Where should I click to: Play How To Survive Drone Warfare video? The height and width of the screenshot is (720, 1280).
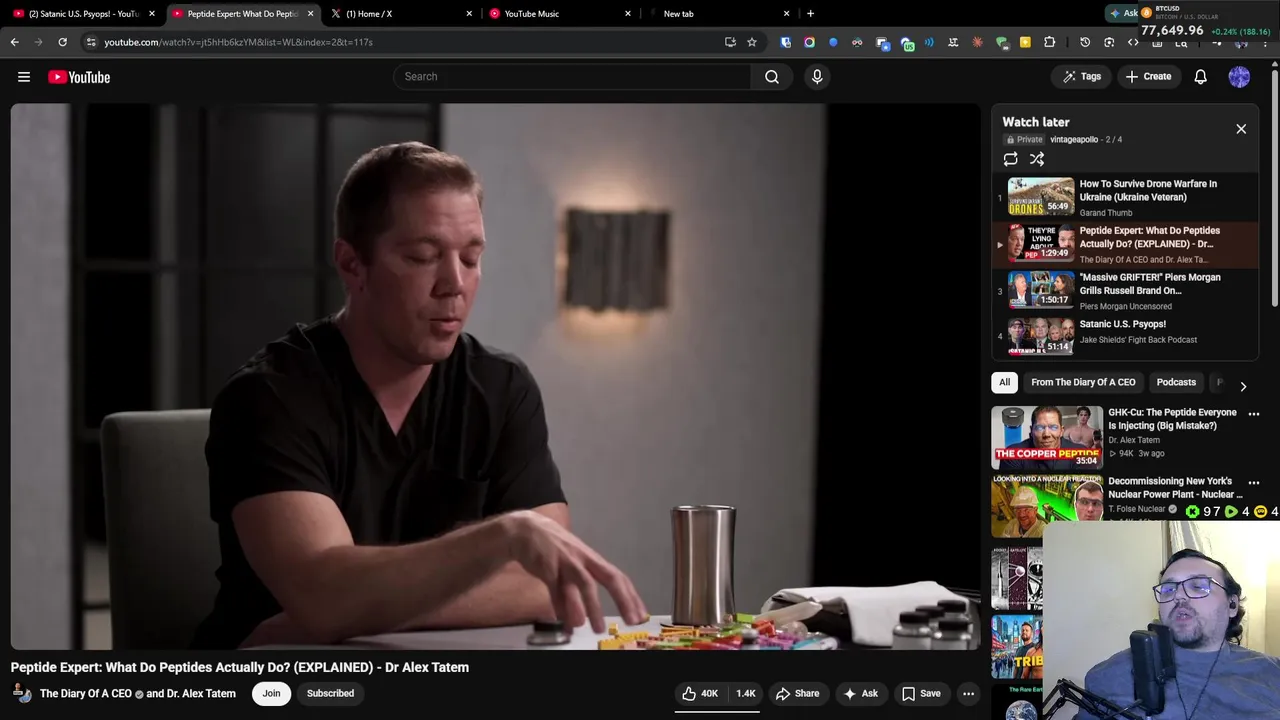(x=1125, y=197)
